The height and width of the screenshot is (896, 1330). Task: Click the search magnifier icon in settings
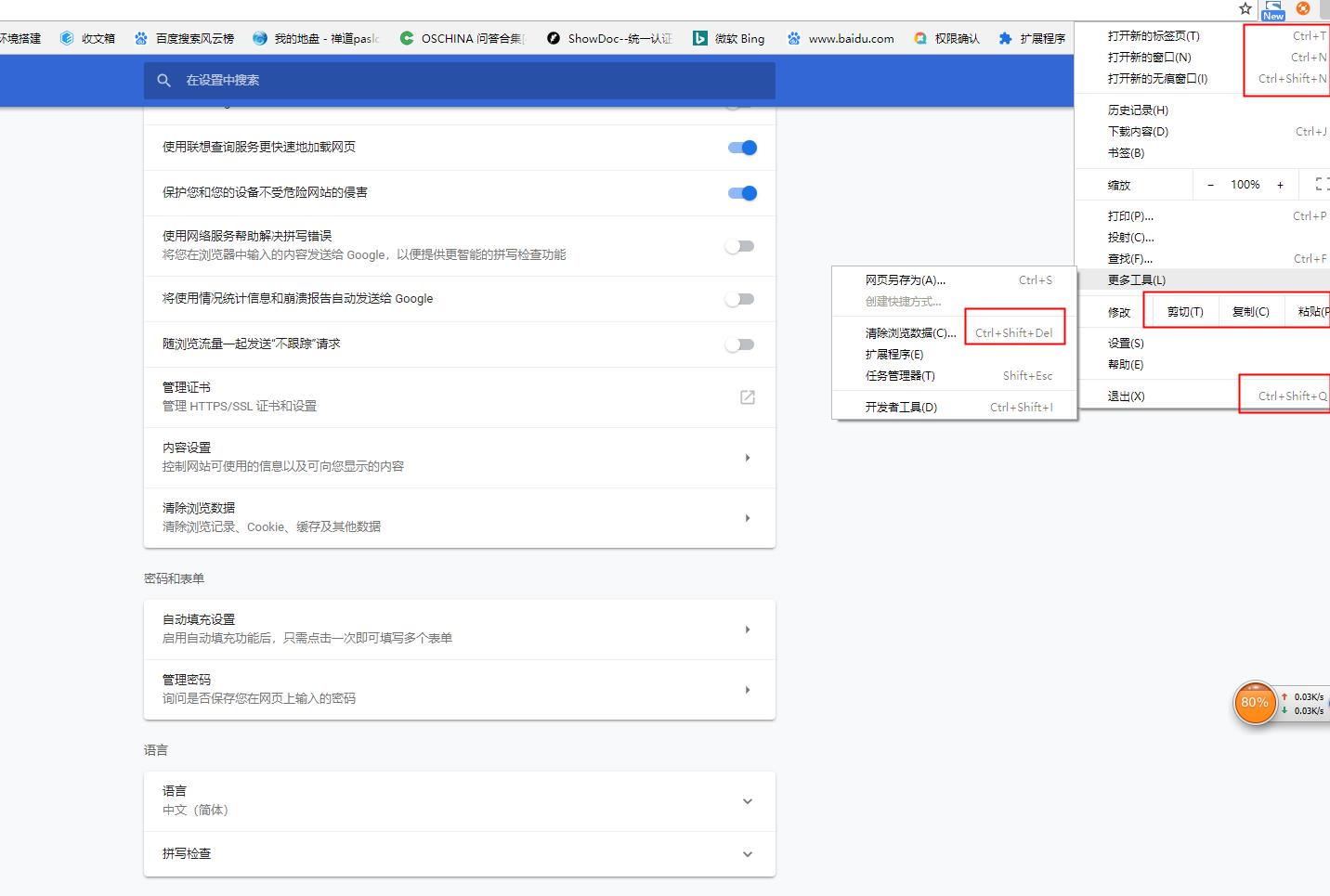164,81
